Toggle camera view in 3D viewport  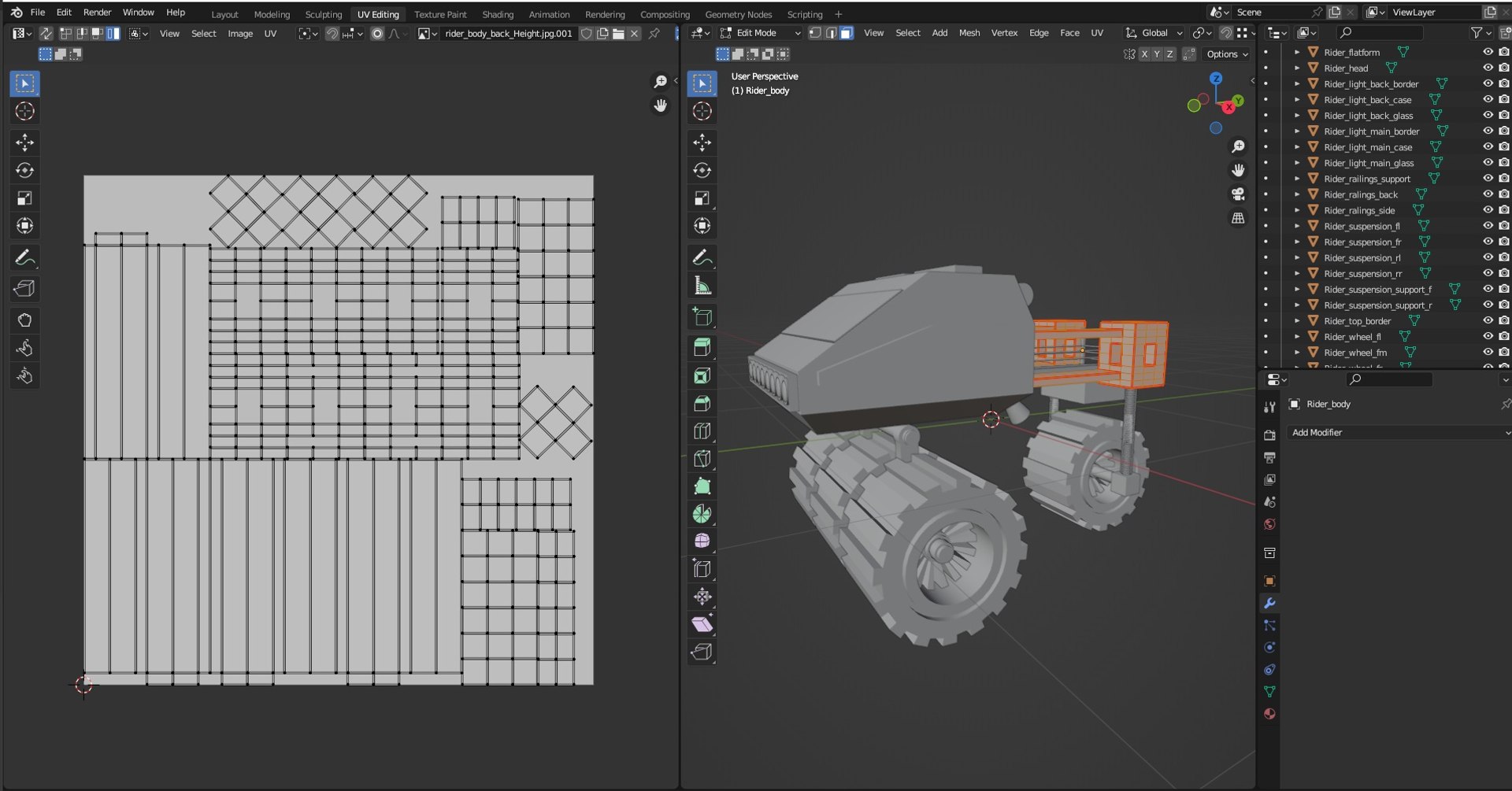[x=1238, y=194]
